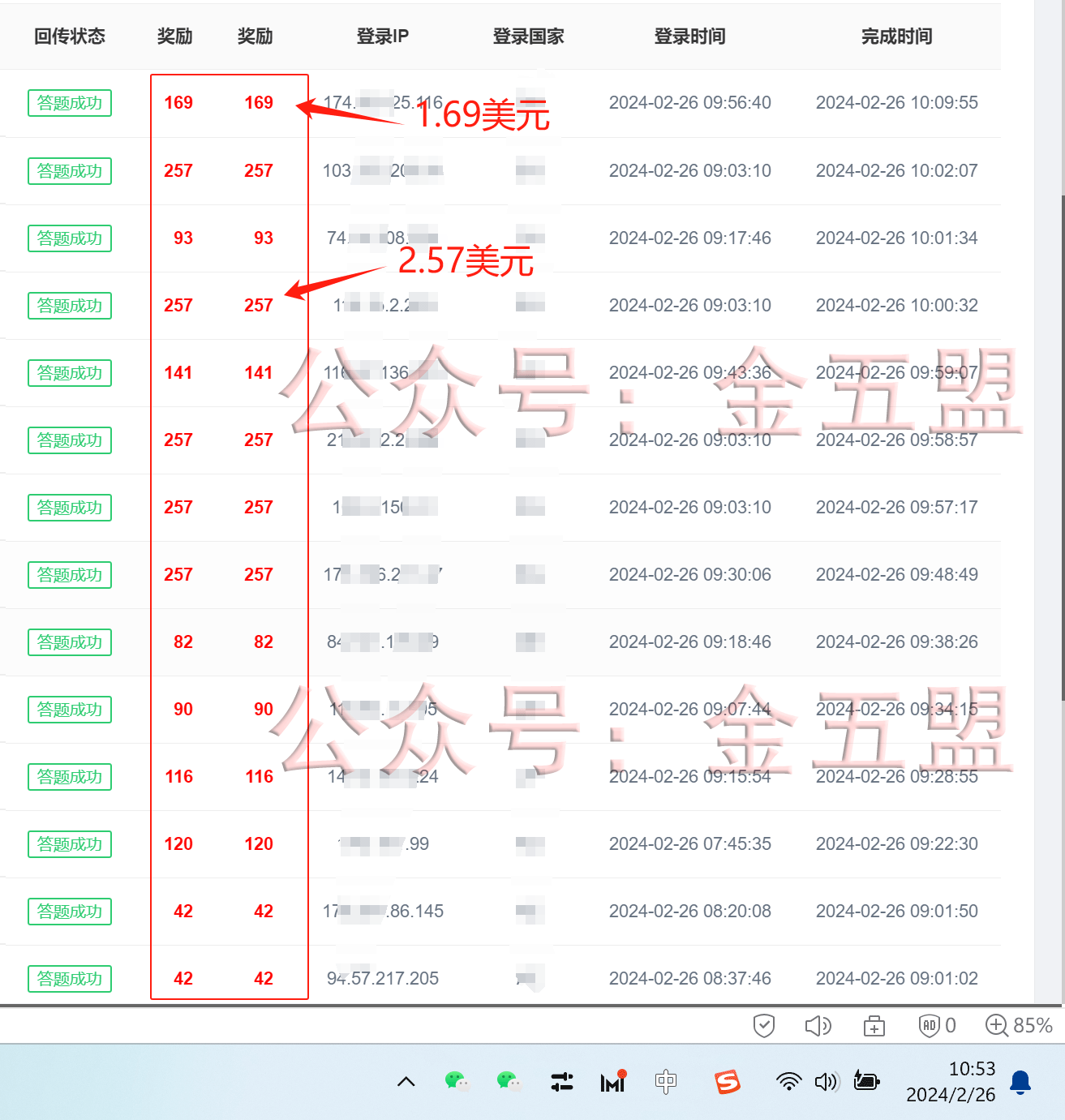The image size is (1065, 1120).
Task: Open the notification bell icon
Action: tap(1020, 1082)
